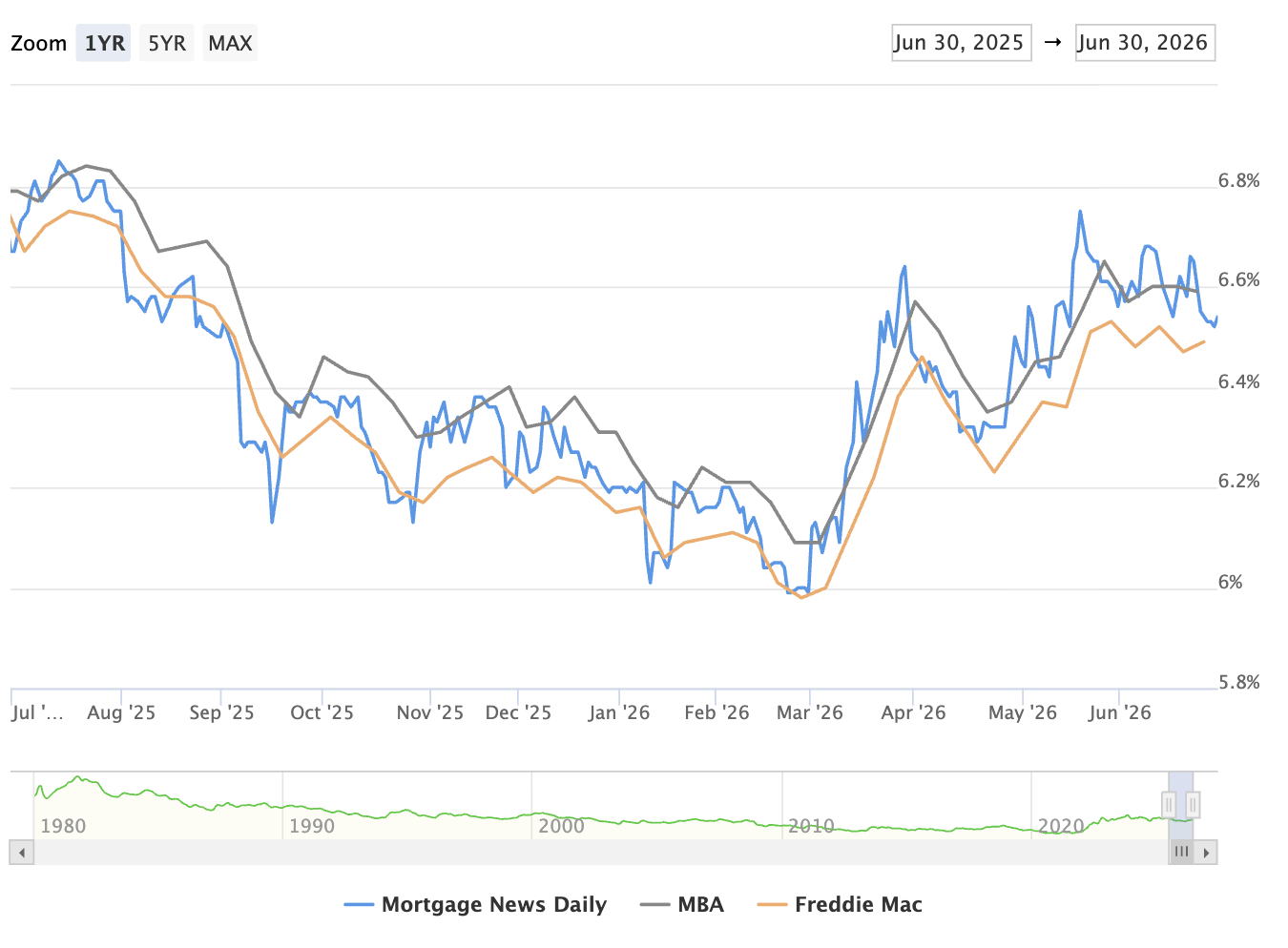Click the 5.8% y-axis label
Viewport: 1288px width, 948px height.
coord(1239,682)
